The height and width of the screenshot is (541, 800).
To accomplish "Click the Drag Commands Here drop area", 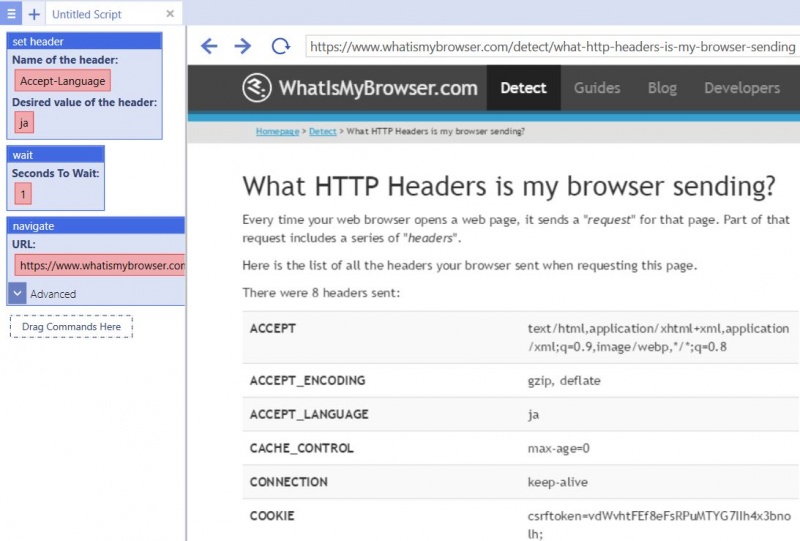I will [x=71, y=327].
